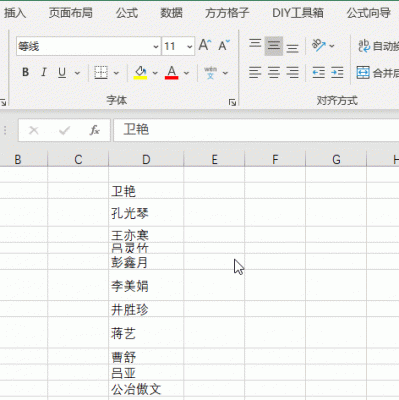Set middle vertical alignment
This screenshot has width=399, height=400.
click(274, 45)
